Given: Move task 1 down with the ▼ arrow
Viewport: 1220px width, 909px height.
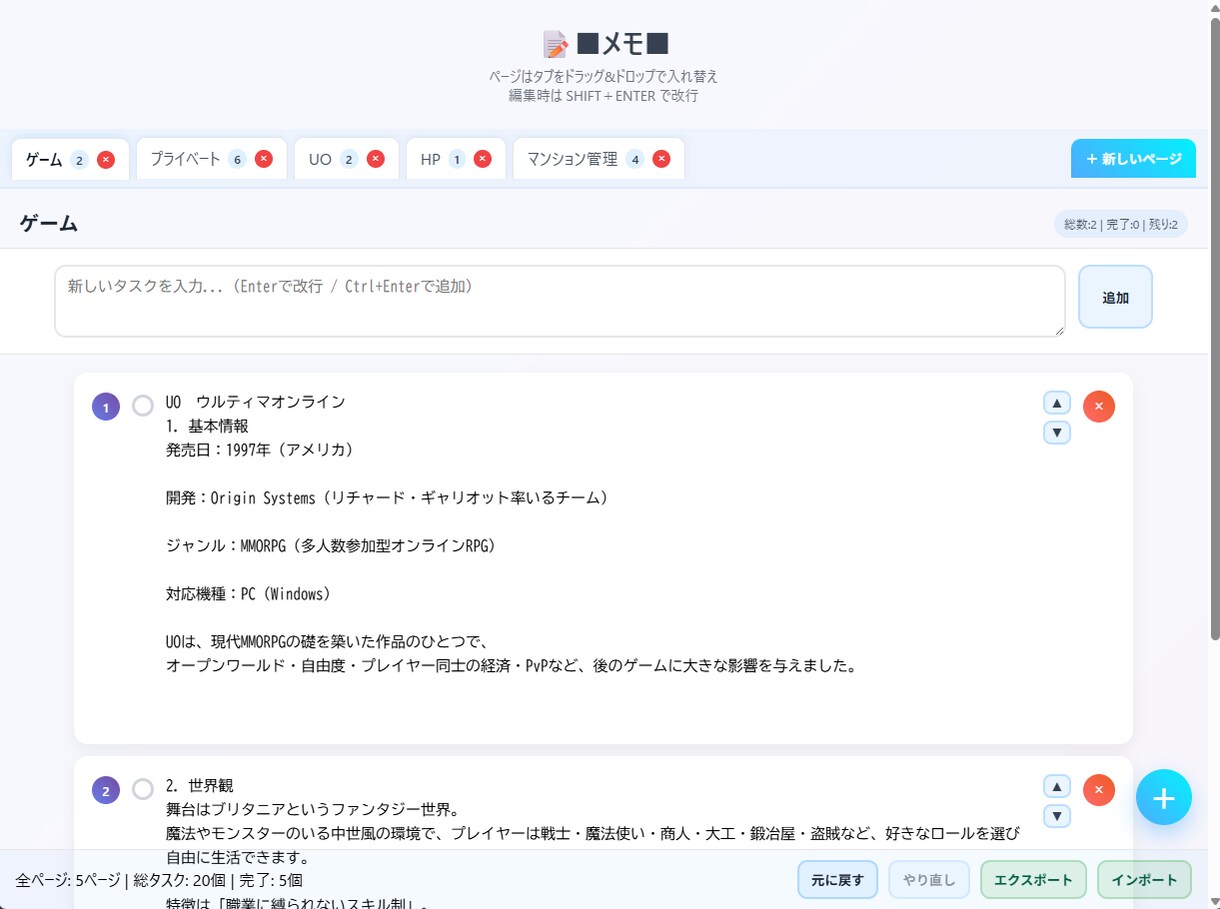Looking at the screenshot, I should 1057,433.
